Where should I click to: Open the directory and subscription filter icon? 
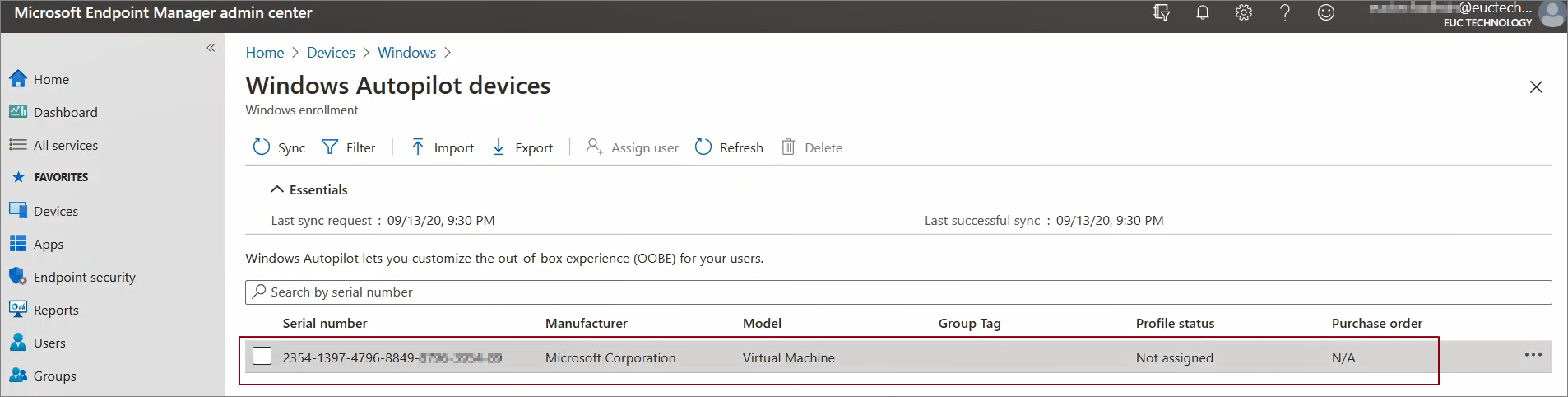(1162, 12)
